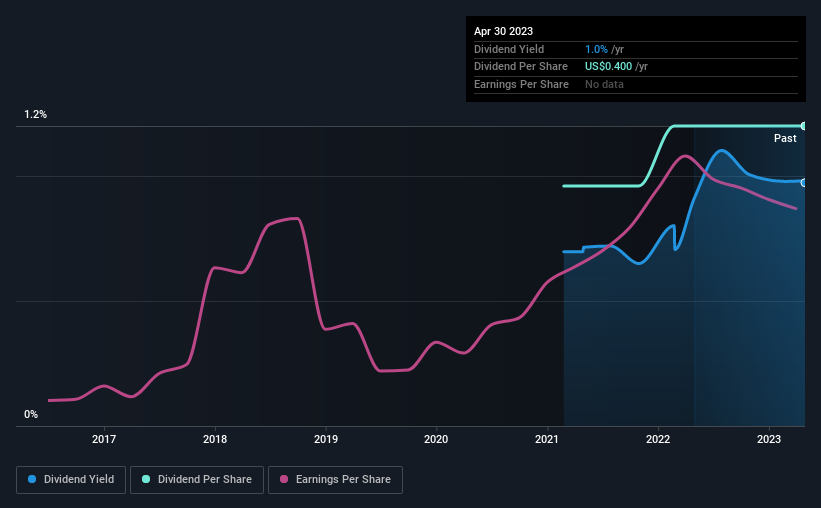Screen dimensions: 821x508
Task: Click the US$0.400 Dividend Per Share value
Action: coord(608,67)
